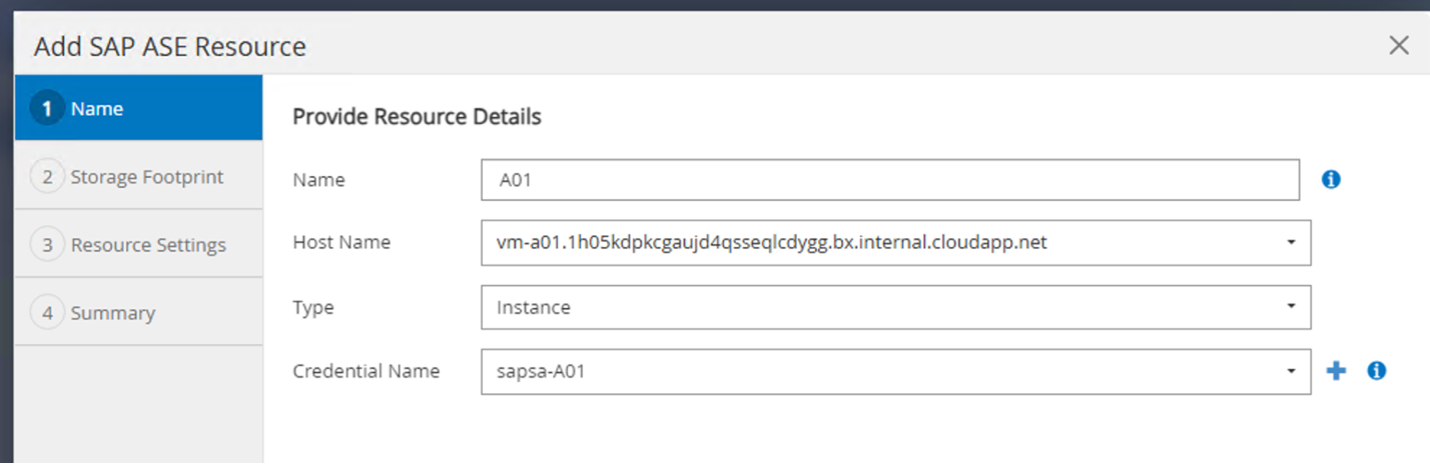Go to the Storage Footprint step
The height and width of the screenshot is (467, 1430).
click(147, 177)
